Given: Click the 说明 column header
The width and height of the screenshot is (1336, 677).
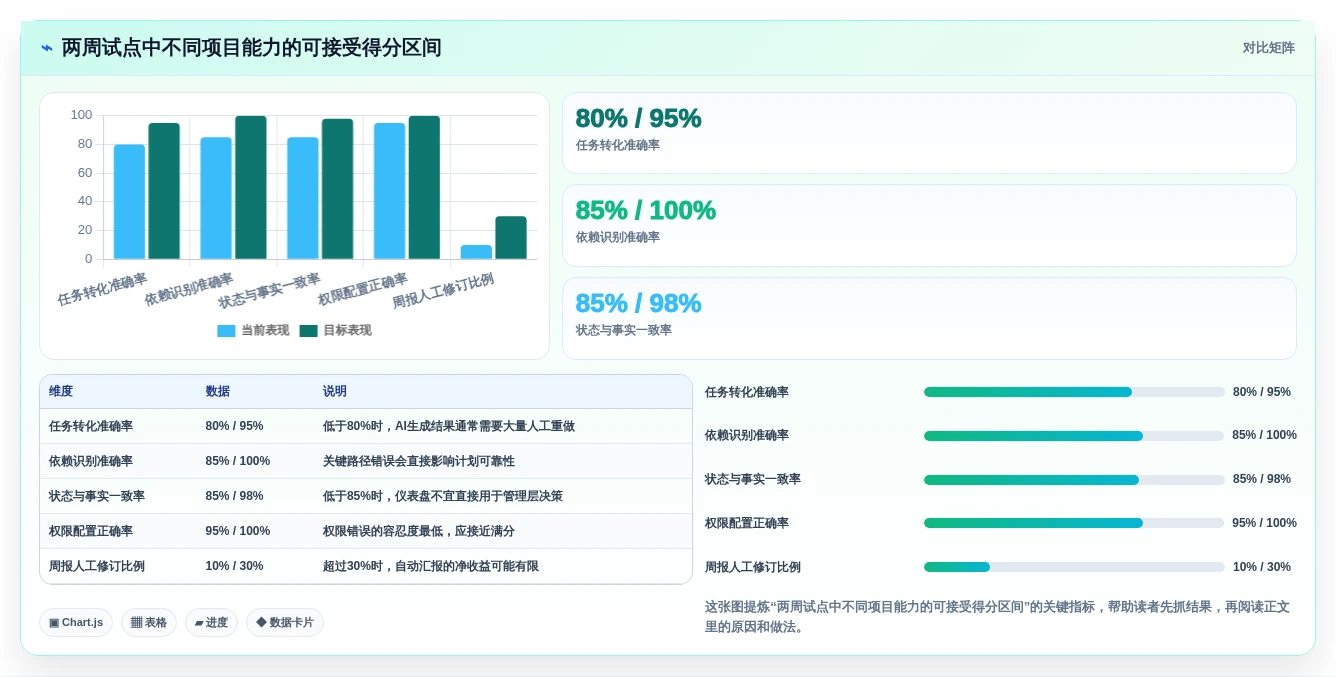Looking at the screenshot, I should pyautogui.click(x=335, y=392).
